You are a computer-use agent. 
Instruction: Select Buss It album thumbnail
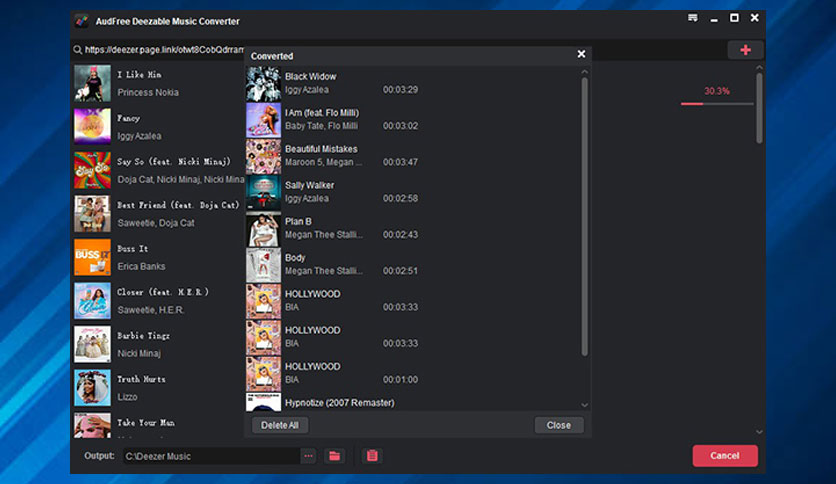coord(92,257)
